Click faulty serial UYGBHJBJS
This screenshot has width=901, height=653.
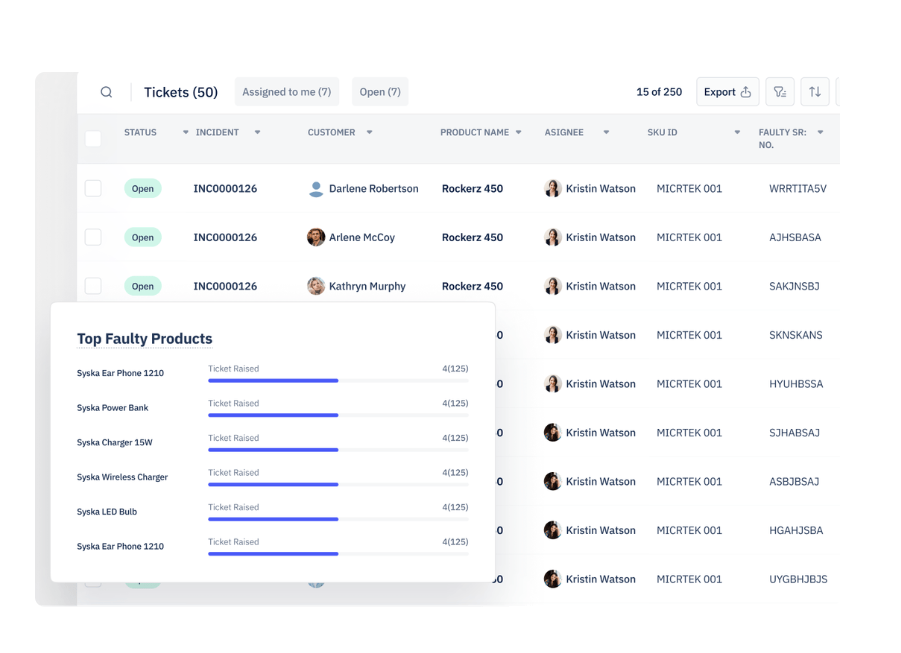798,579
